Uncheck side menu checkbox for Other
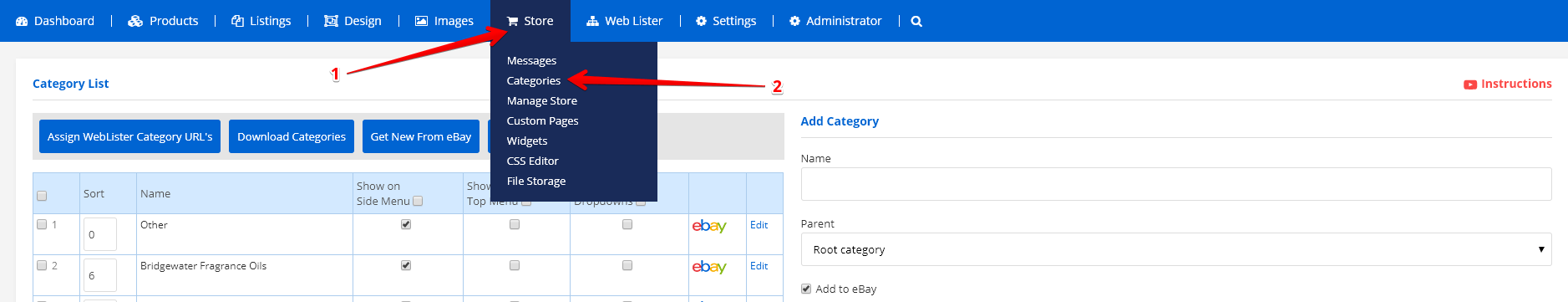Viewport: 1568px width, 302px height. coord(406,224)
